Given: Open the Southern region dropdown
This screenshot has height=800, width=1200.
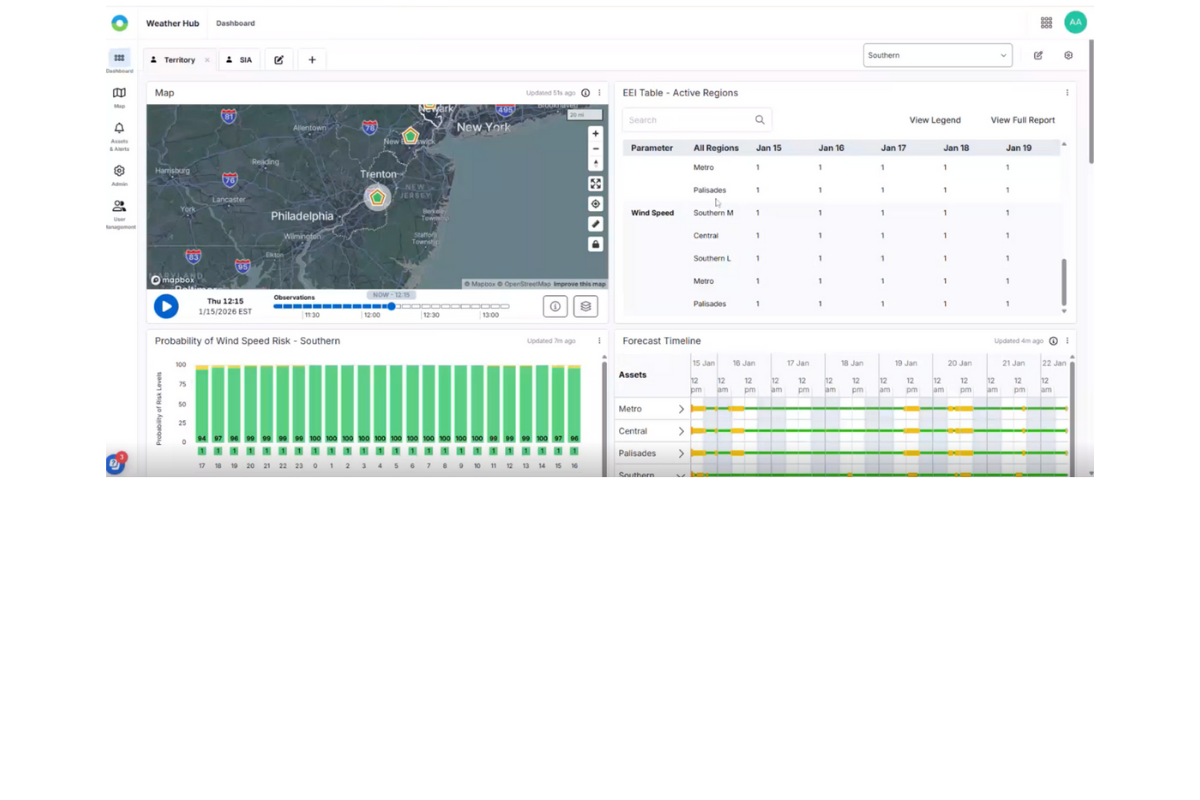Looking at the screenshot, I should (x=937, y=56).
